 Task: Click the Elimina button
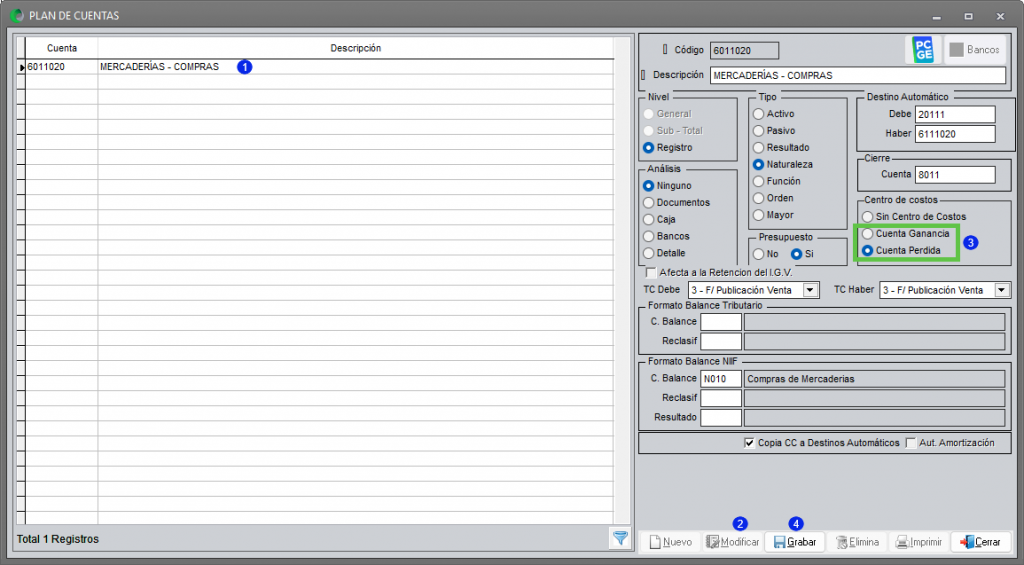point(857,542)
